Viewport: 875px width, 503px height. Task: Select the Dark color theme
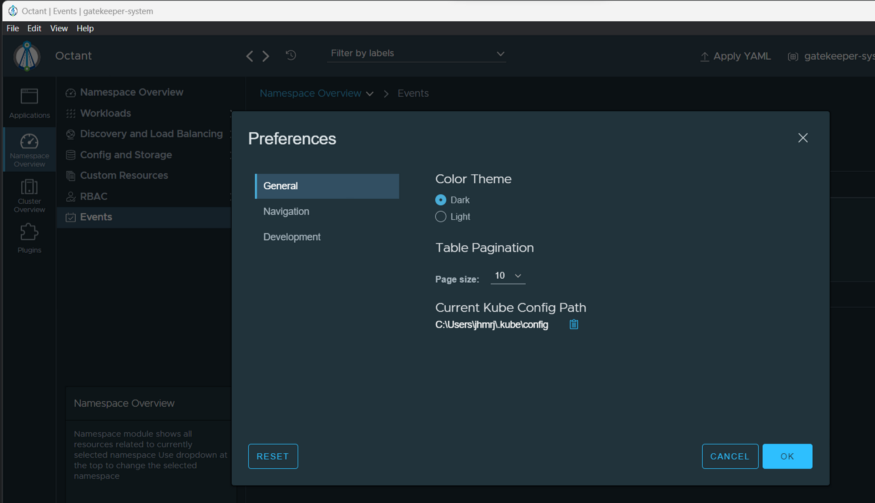click(441, 200)
